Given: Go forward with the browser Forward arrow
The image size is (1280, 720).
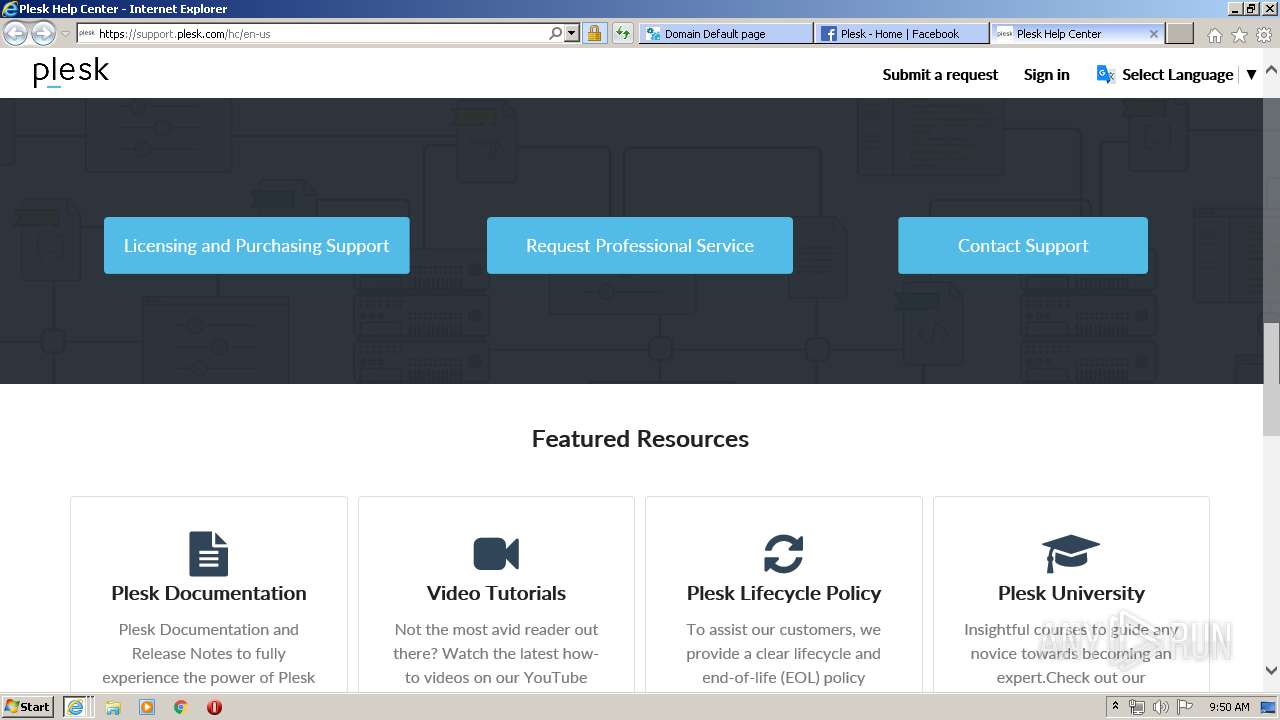Looking at the screenshot, I should tap(43, 33).
